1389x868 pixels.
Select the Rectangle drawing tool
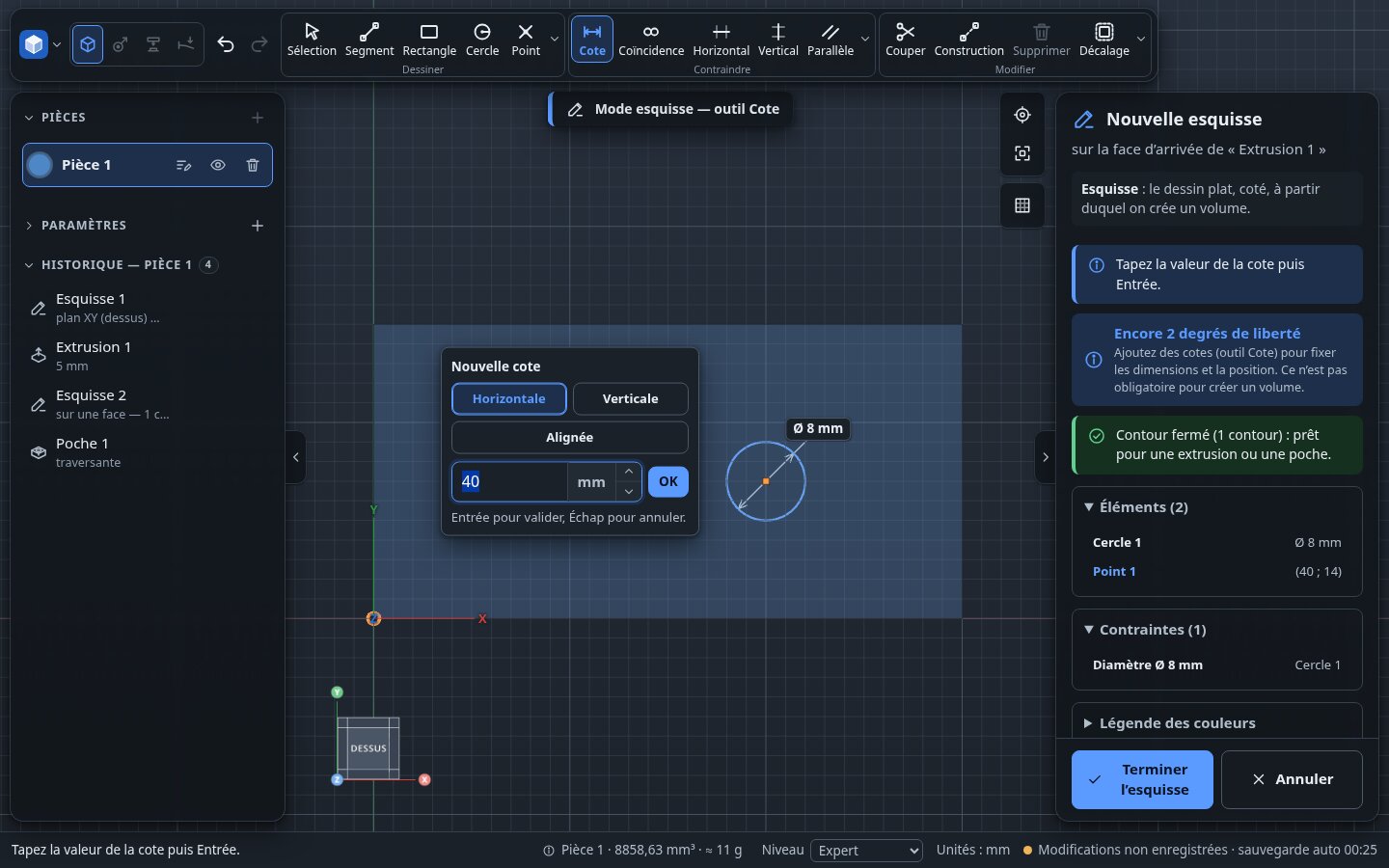pyautogui.click(x=429, y=40)
